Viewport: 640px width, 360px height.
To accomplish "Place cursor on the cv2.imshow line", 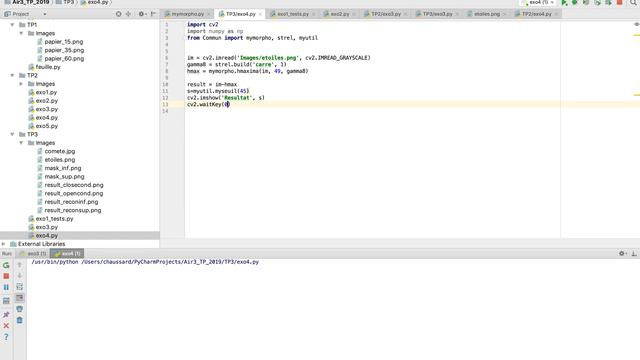I will coord(226,98).
